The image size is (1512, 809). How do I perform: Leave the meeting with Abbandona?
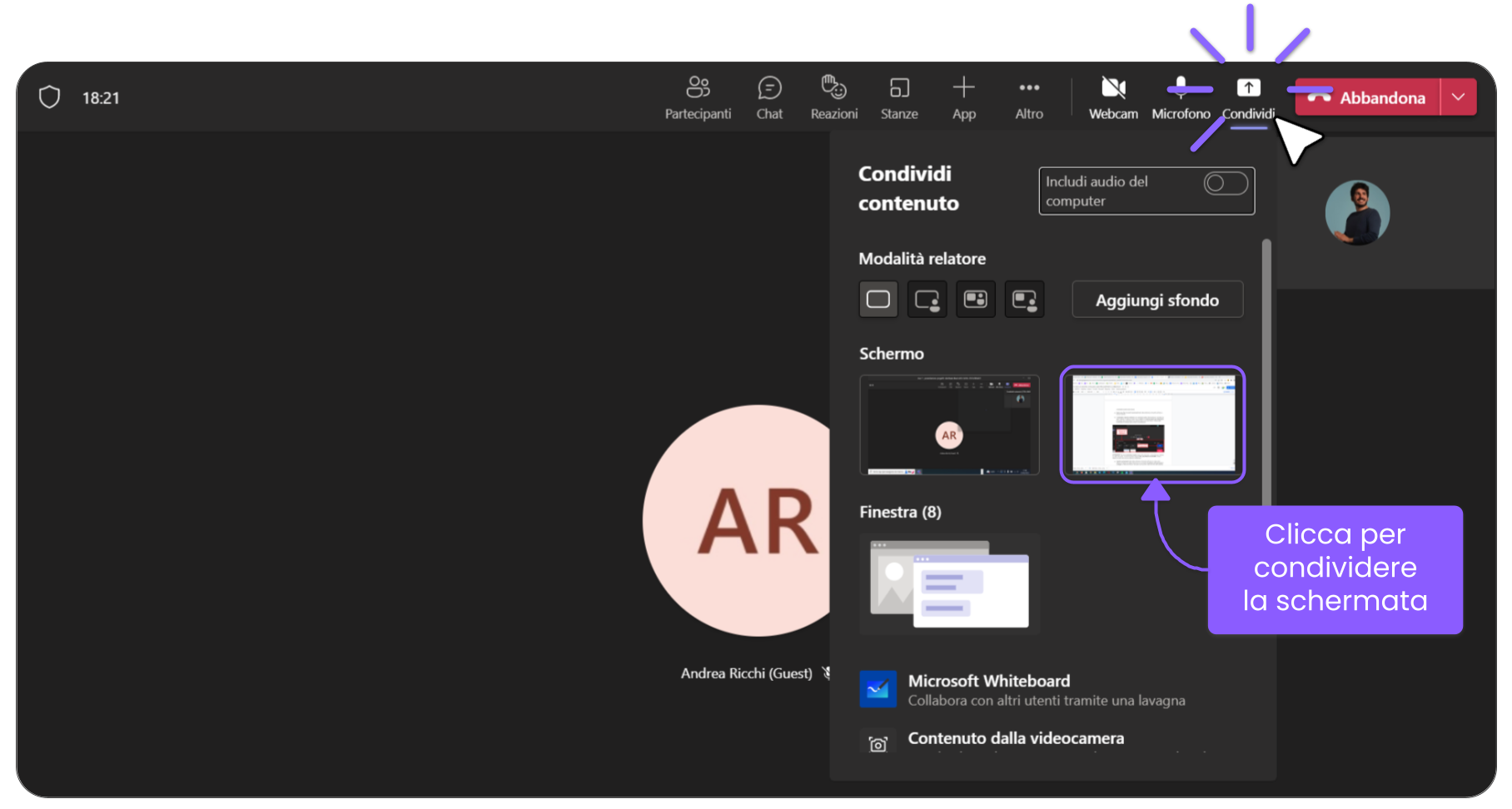point(1368,97)
